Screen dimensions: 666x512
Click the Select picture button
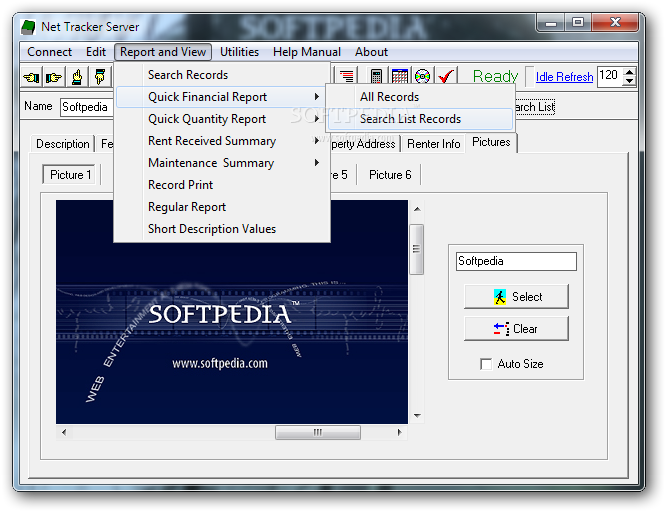(x=516, y=297)
